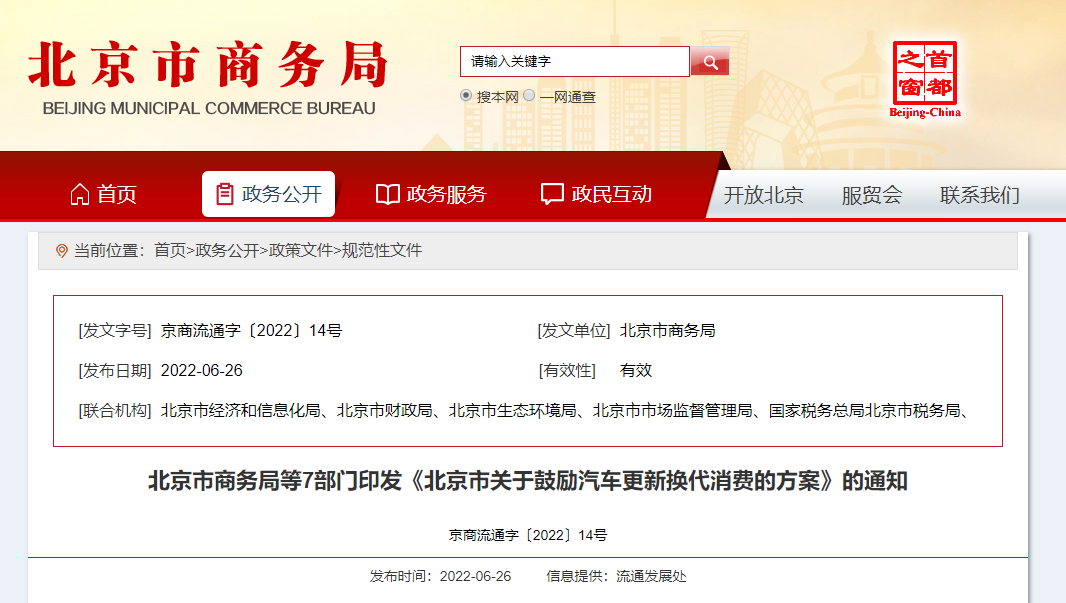Click the 首页 breadcrumb link
The image size is (1066, 603).
coord(170,251)
